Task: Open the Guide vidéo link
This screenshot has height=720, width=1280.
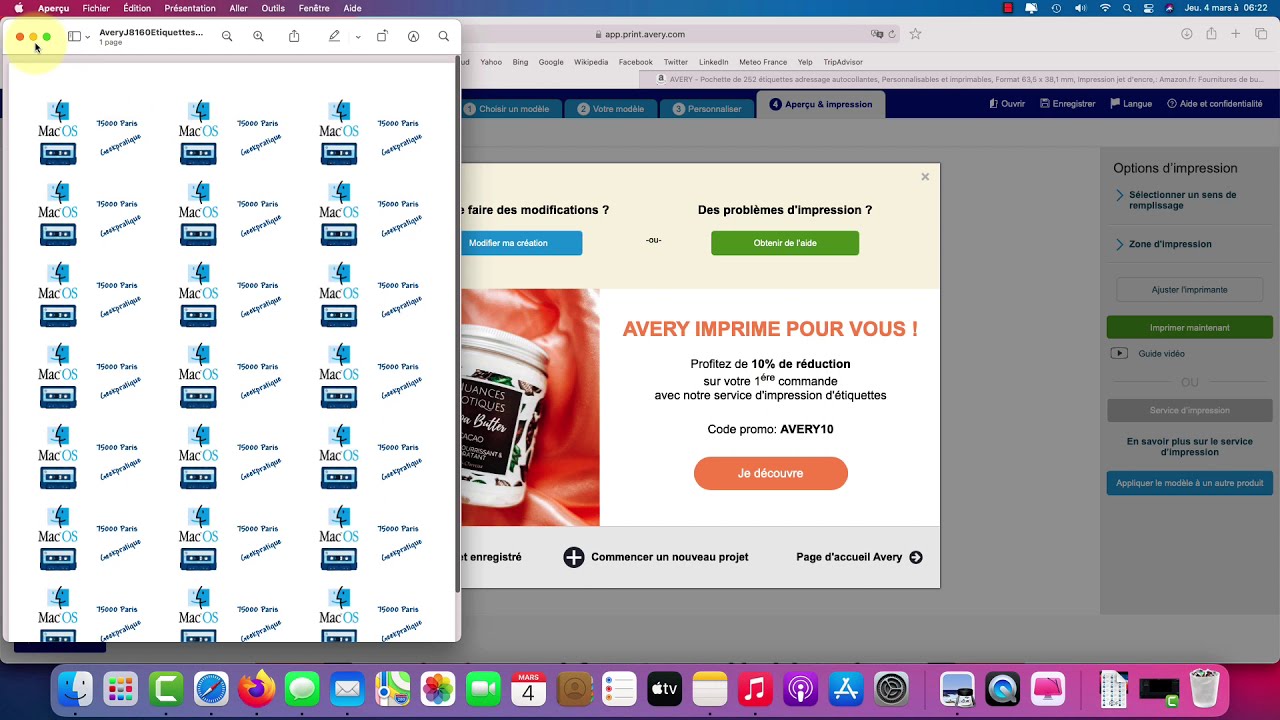Action: [1149, 353]
